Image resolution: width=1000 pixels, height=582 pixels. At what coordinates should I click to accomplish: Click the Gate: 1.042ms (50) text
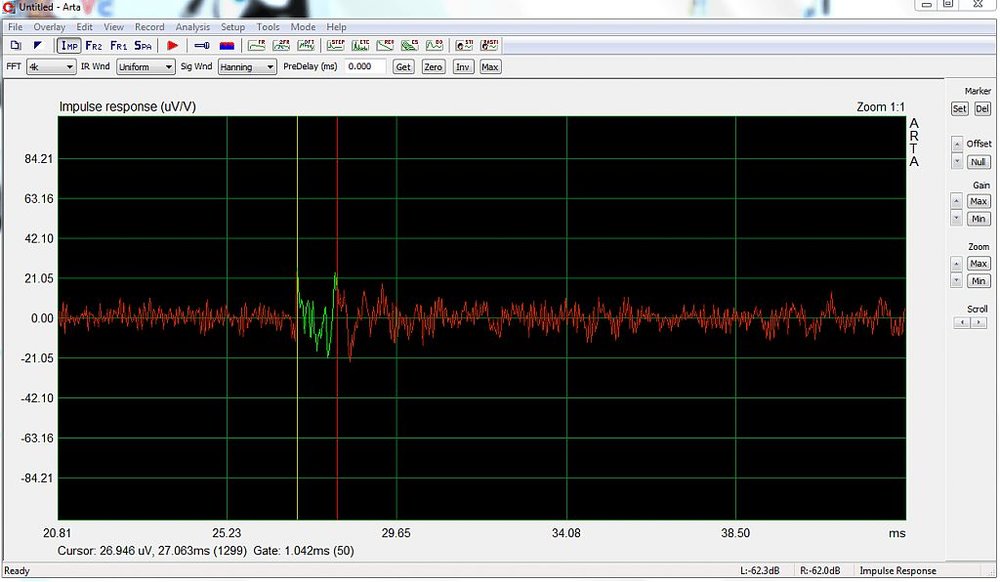click(304, 551)
